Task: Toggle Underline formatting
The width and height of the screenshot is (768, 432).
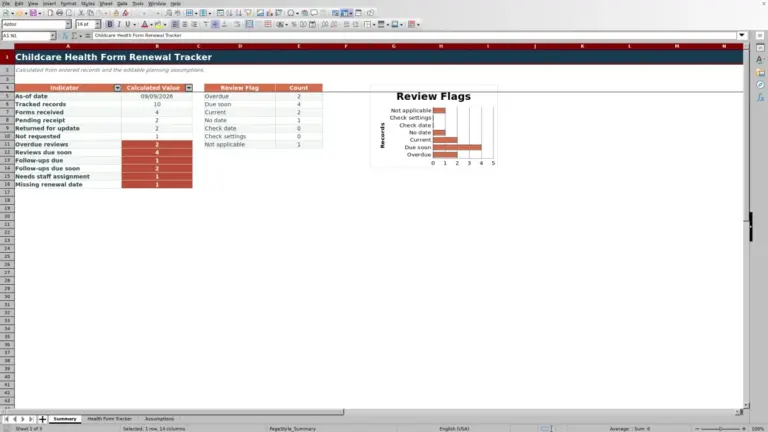Action: point(128,24)
